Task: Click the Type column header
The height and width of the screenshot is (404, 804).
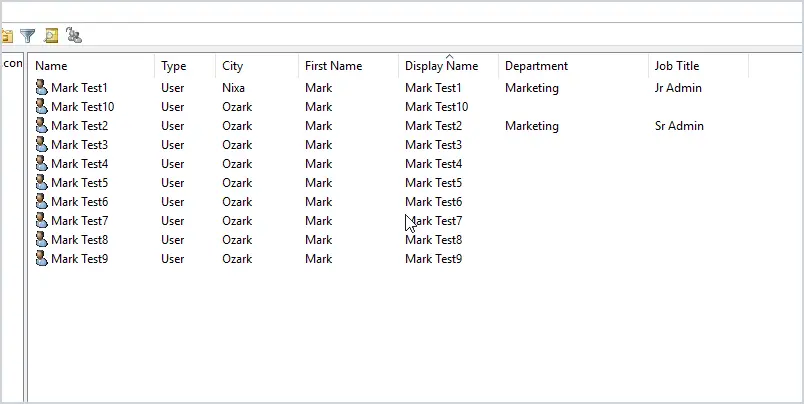Action: pyautogui.click(x=185, y=66)
